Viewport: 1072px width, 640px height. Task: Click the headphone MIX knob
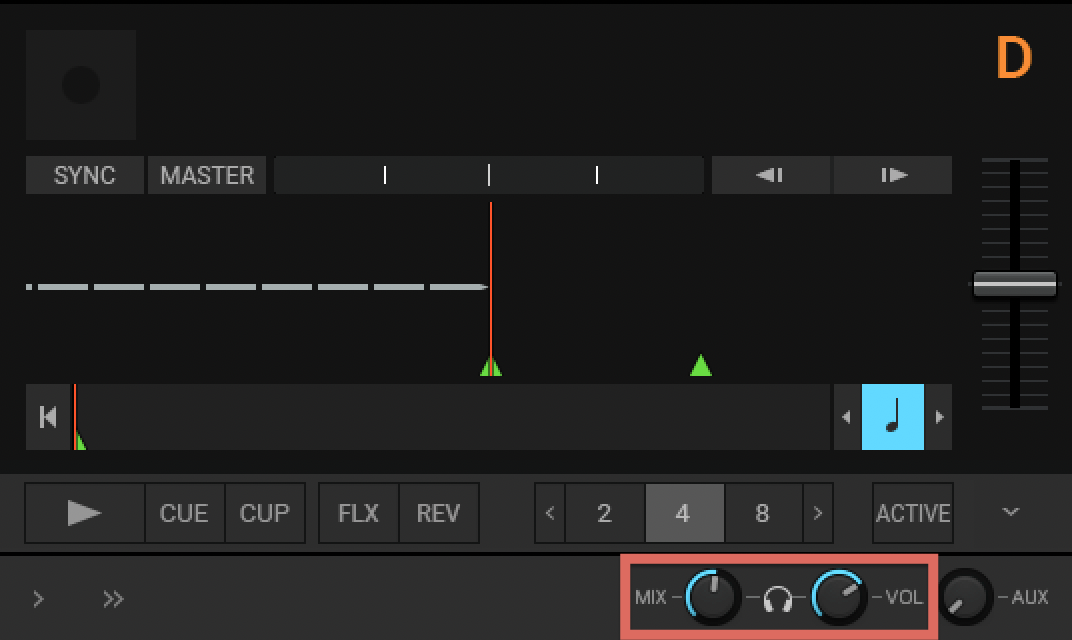tap(713, 597)
